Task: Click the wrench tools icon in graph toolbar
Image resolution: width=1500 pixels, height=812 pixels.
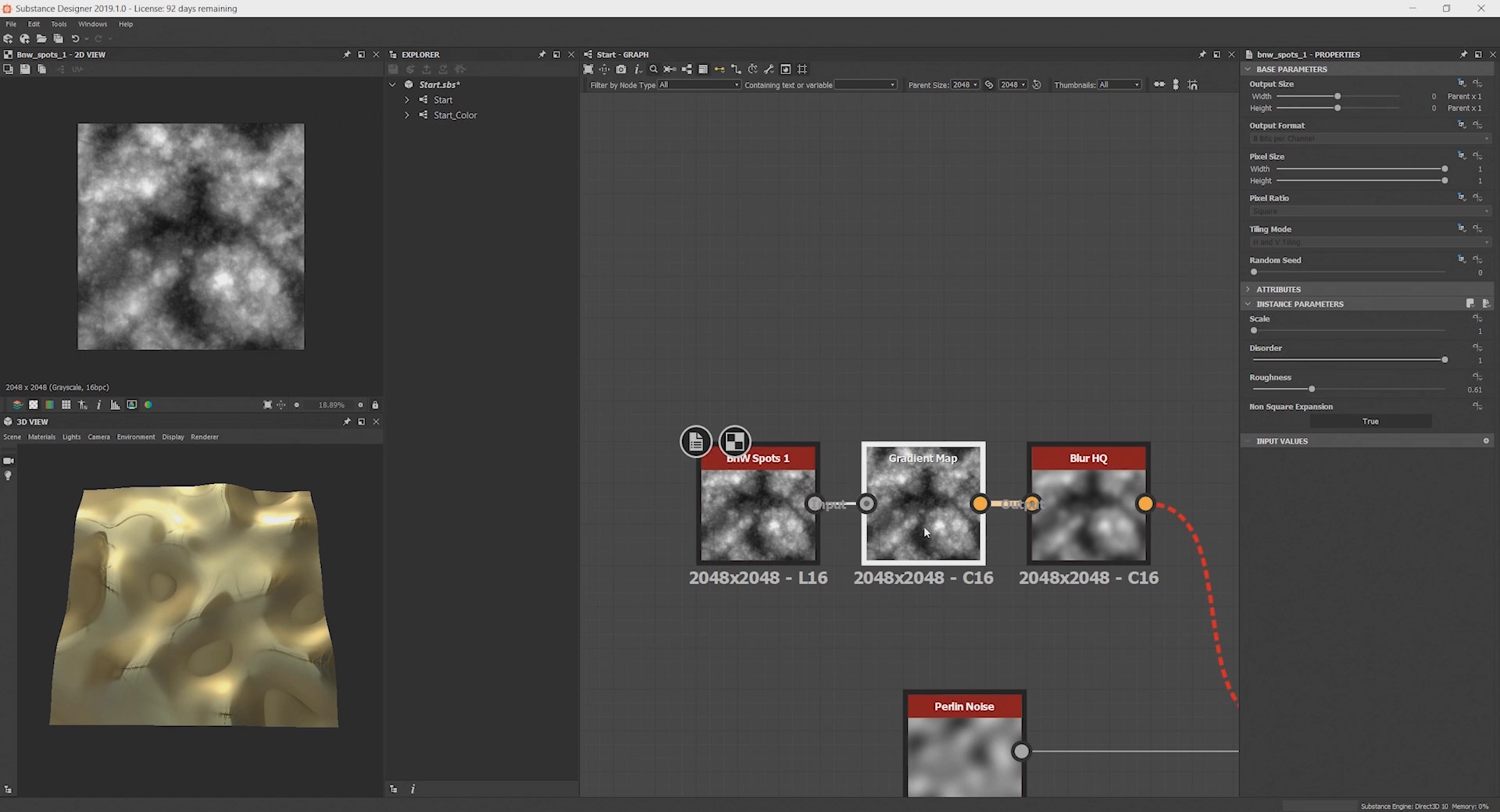Action: pos(769,69)
